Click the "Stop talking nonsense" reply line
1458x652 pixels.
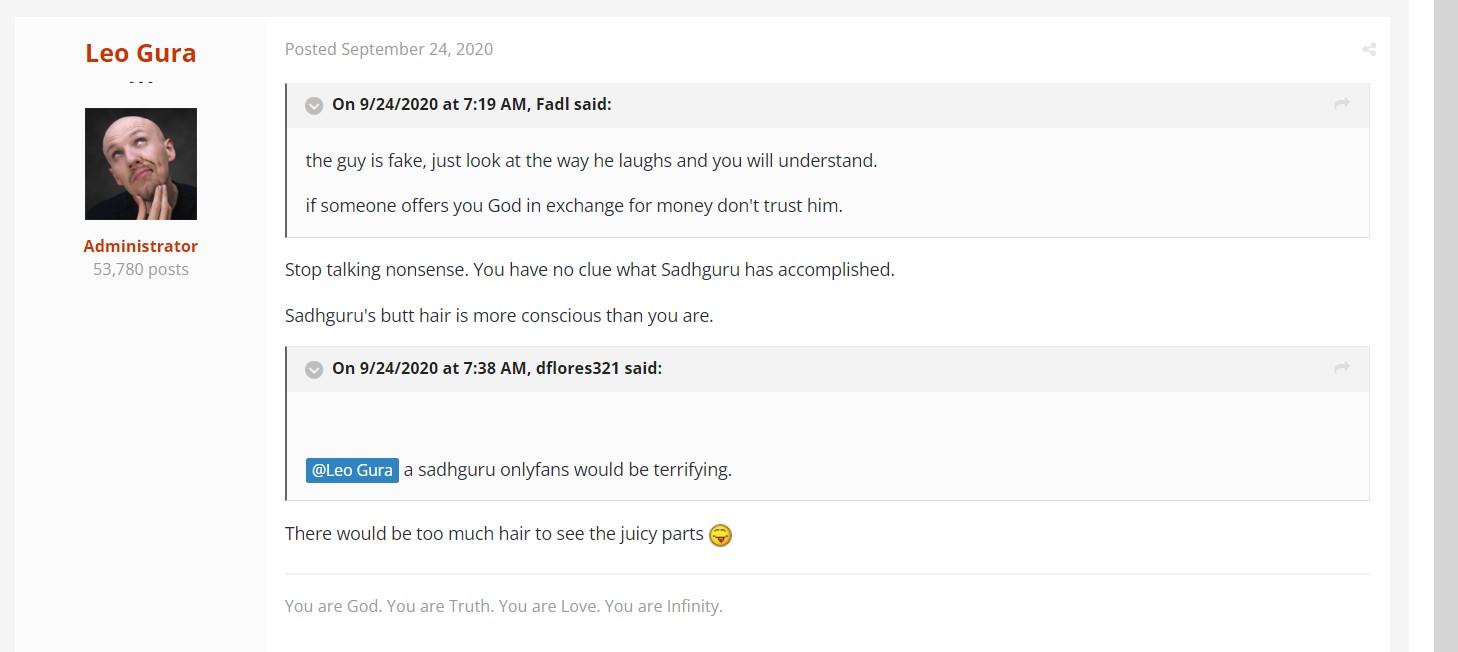point(589,270)
